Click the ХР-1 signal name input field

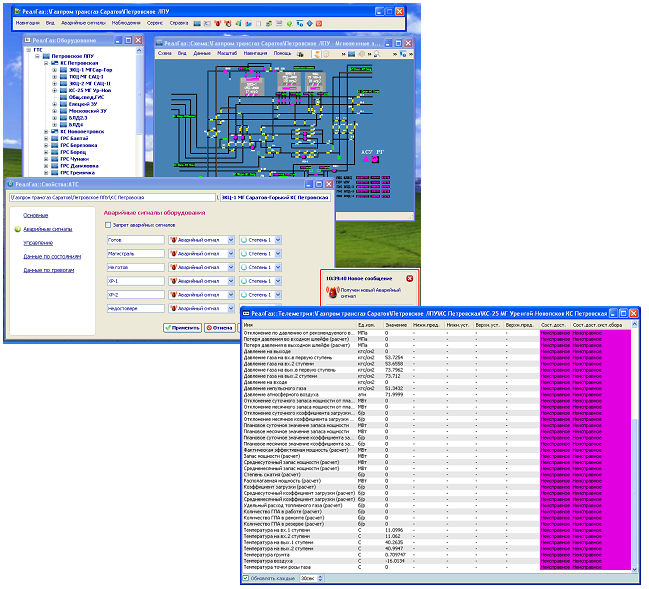[133, 282]
